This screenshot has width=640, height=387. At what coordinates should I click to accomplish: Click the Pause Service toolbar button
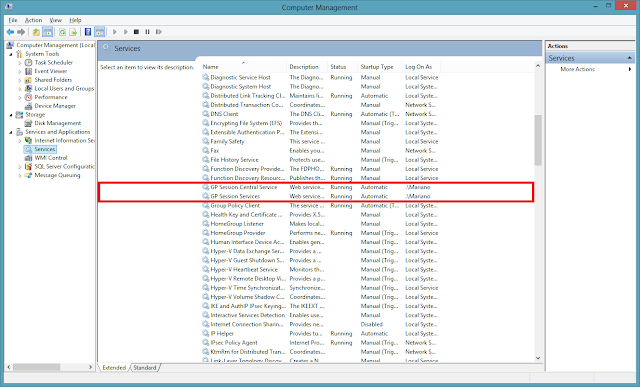(147, 32)
